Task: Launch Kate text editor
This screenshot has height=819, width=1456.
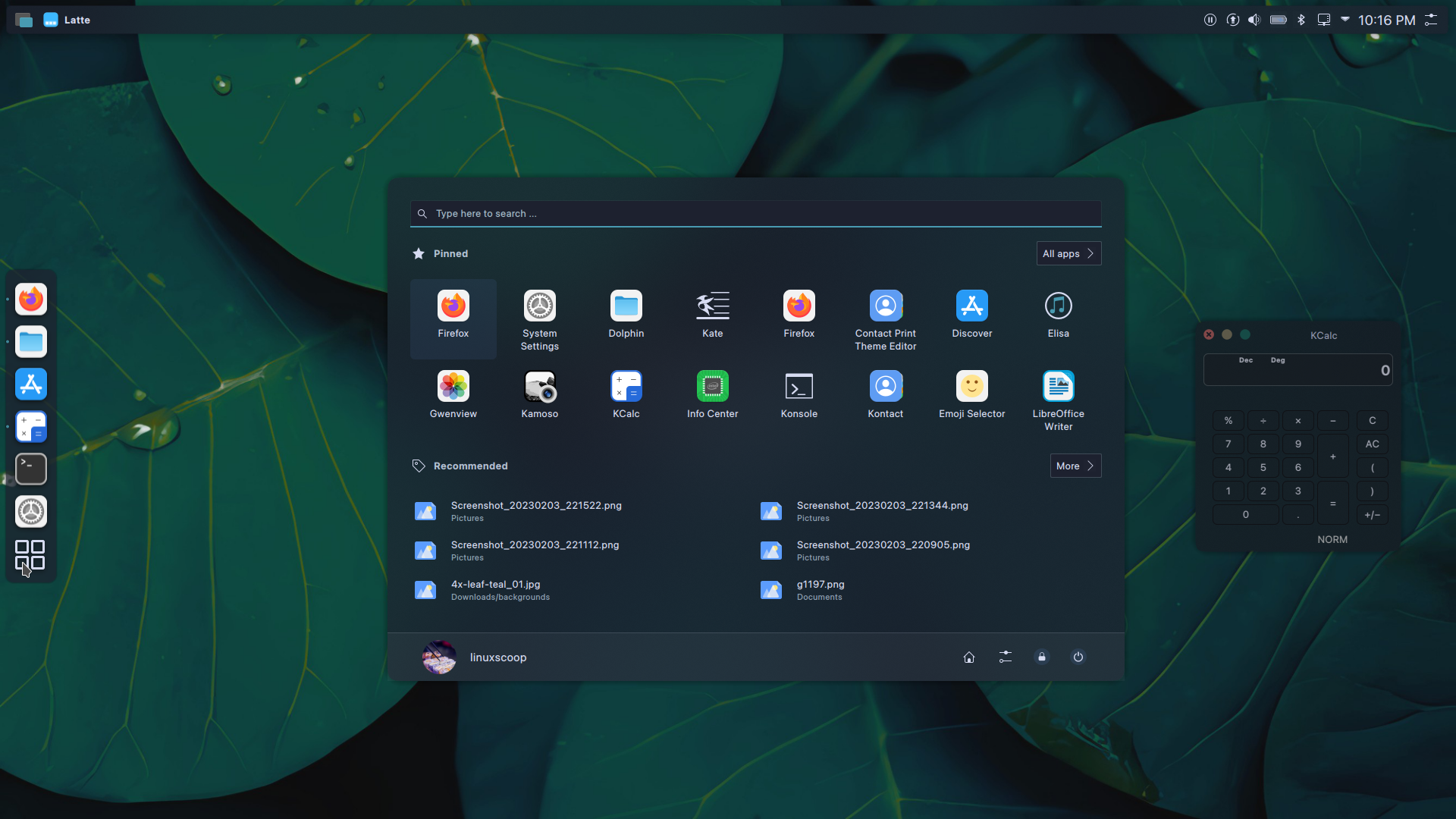Action: coord(713,319)
